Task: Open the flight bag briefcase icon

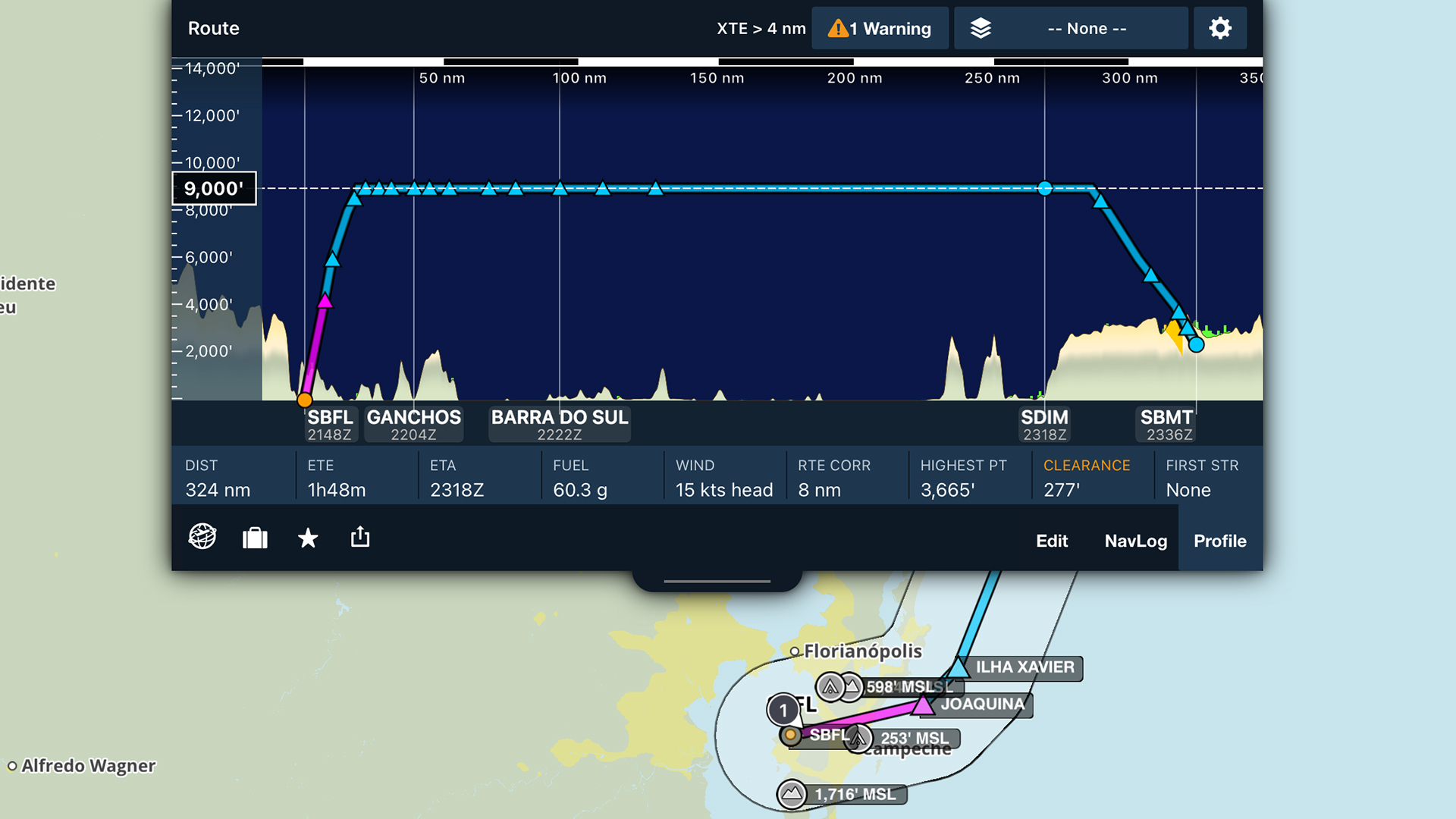Action: (x=255, y=538)
